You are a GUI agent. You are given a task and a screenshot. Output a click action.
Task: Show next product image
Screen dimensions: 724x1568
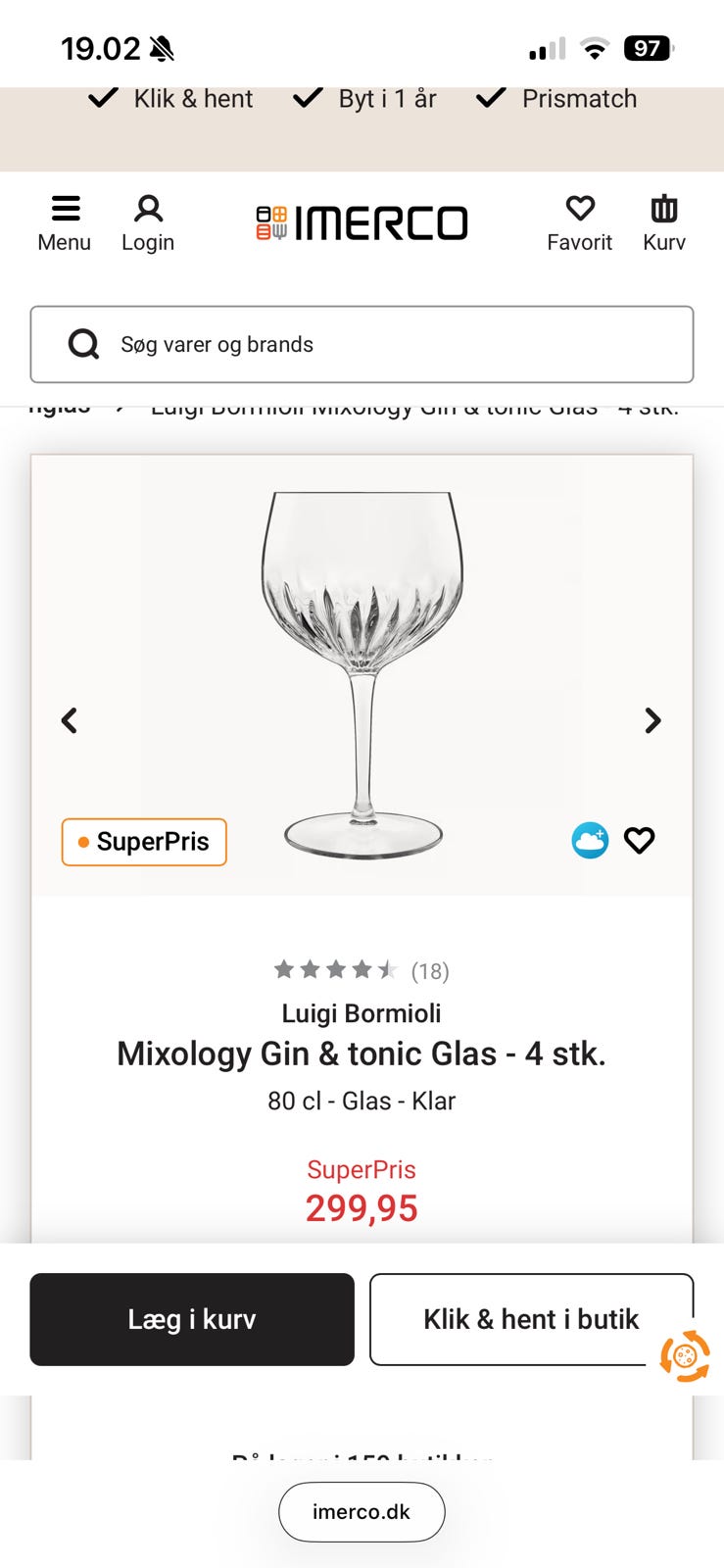(x=652, y=721)
